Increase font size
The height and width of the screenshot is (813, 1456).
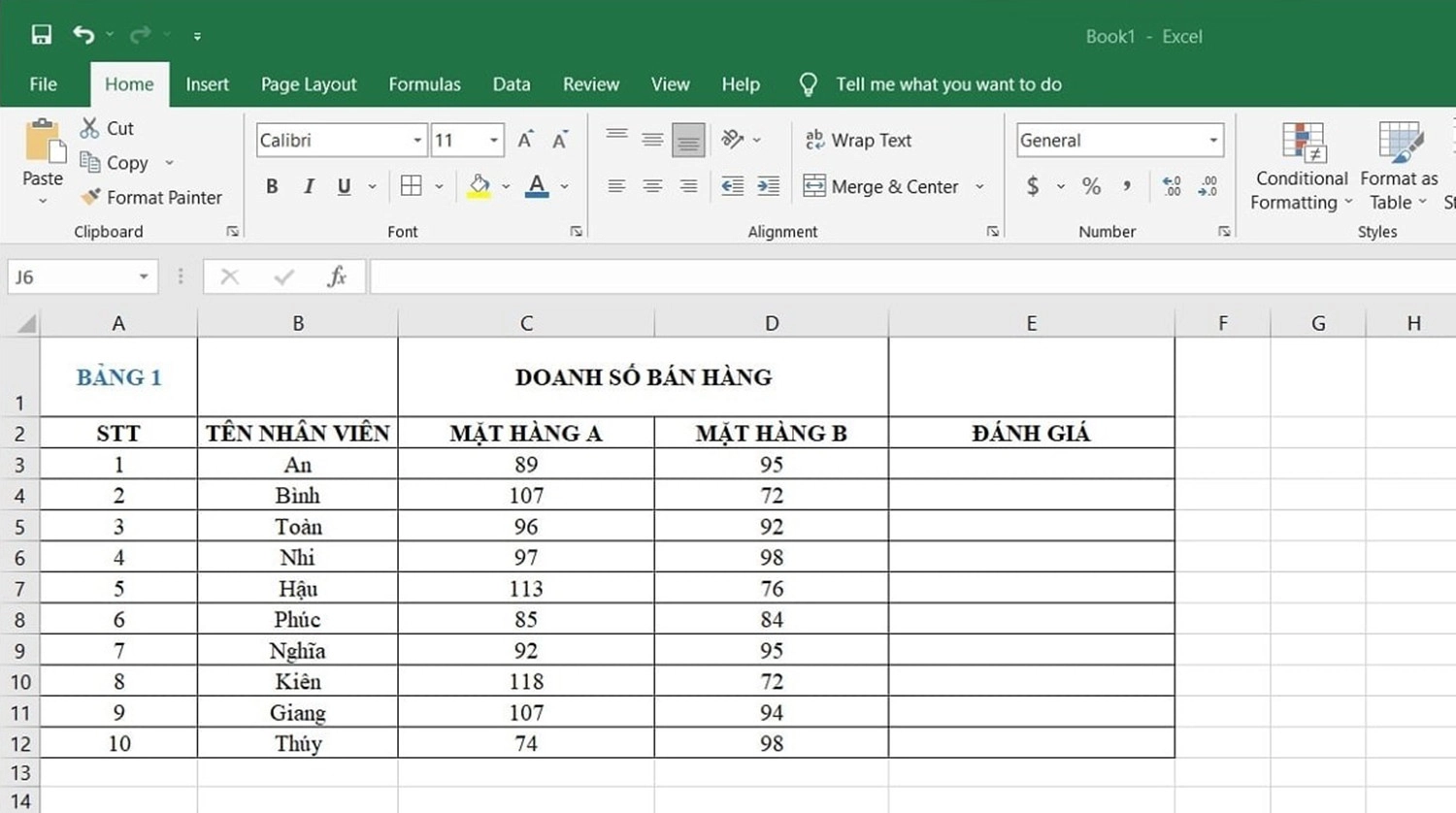point(525,140)
